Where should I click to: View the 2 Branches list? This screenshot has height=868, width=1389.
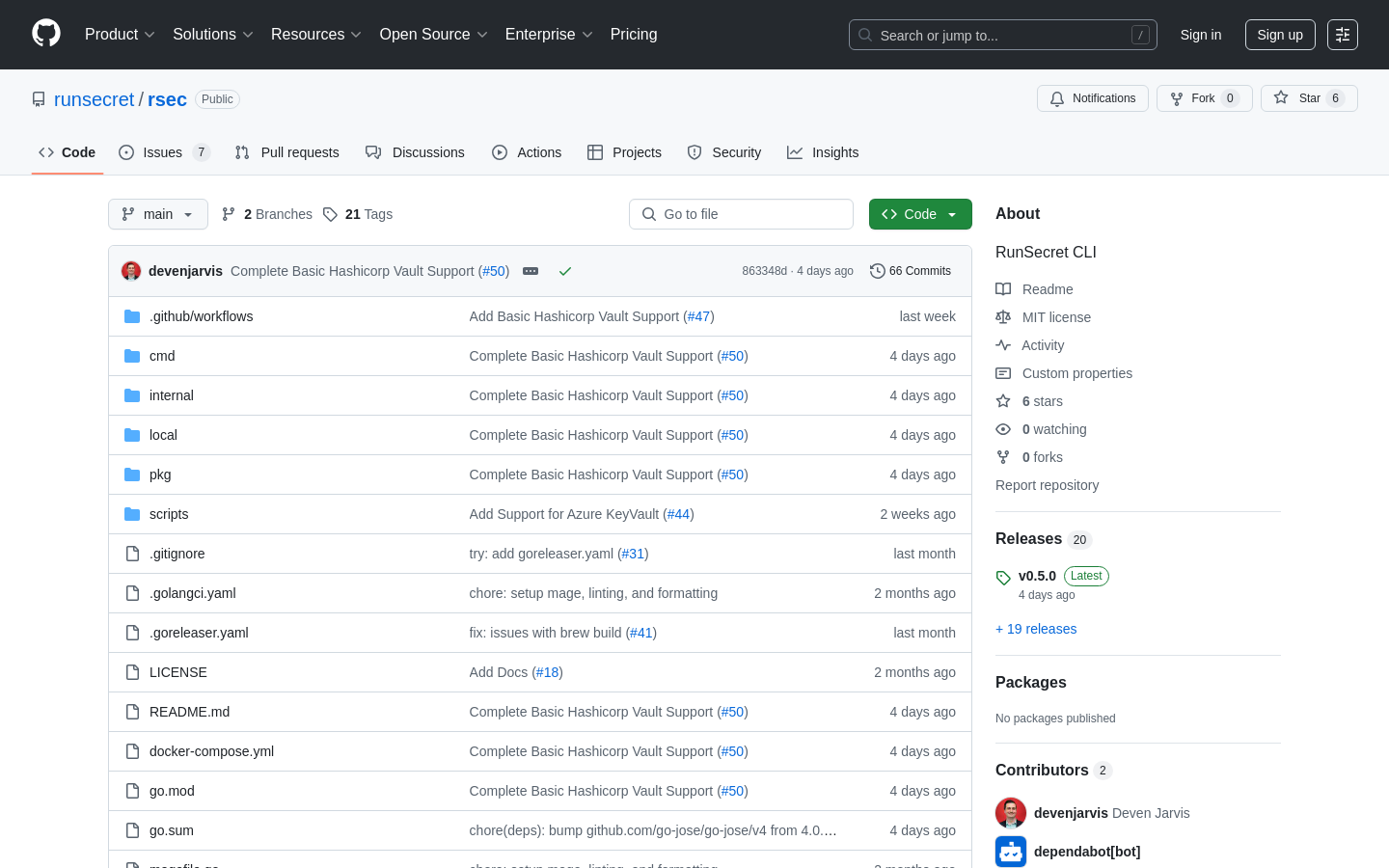(267, 214)
